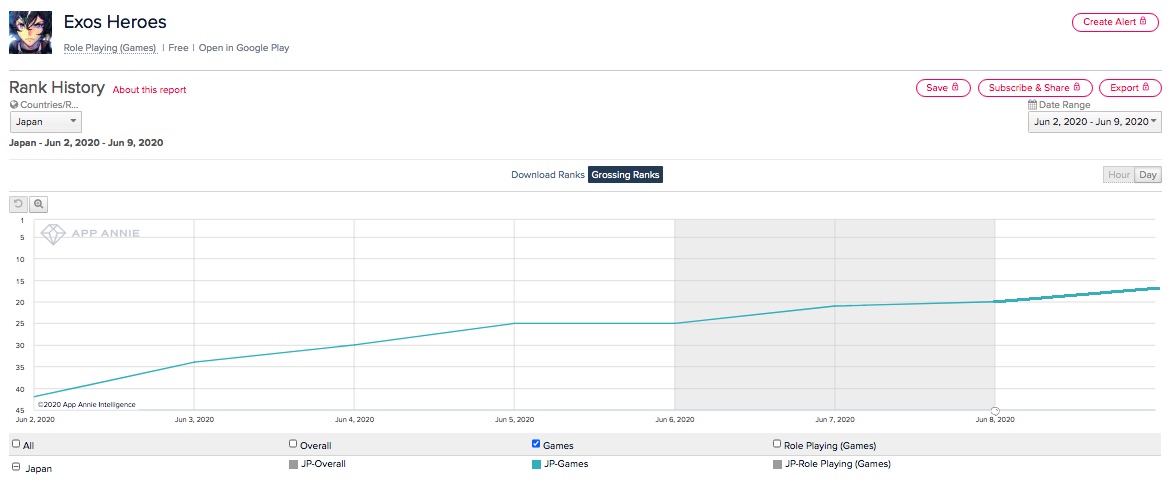1170x483 pixels.
Task: Open the Jun 2 - Jun 9 date range dropdown
Action: tap(1095, 122)
